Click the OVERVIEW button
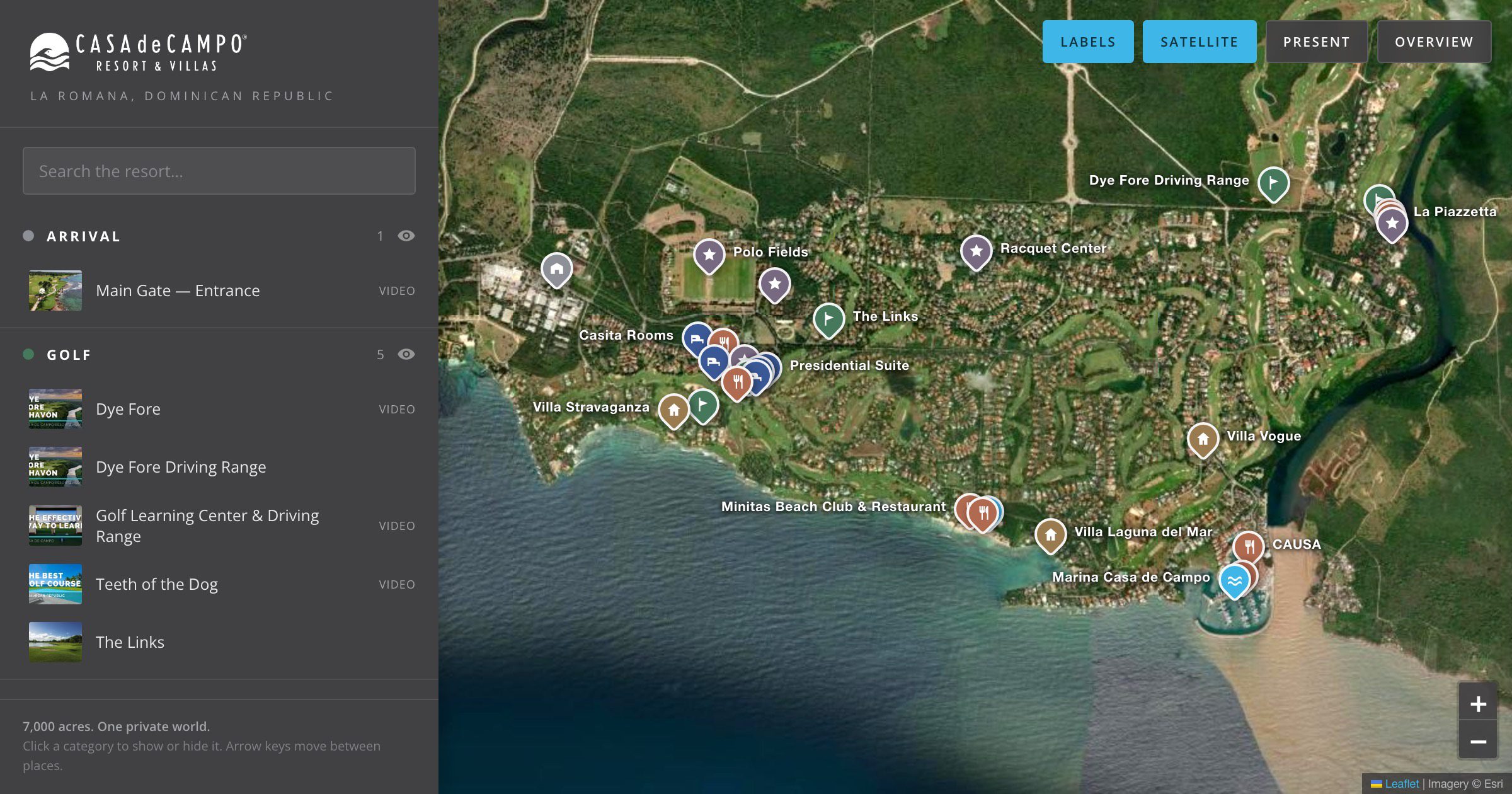The height and width of the screenshot is (794, 1512). (1434, 42)
